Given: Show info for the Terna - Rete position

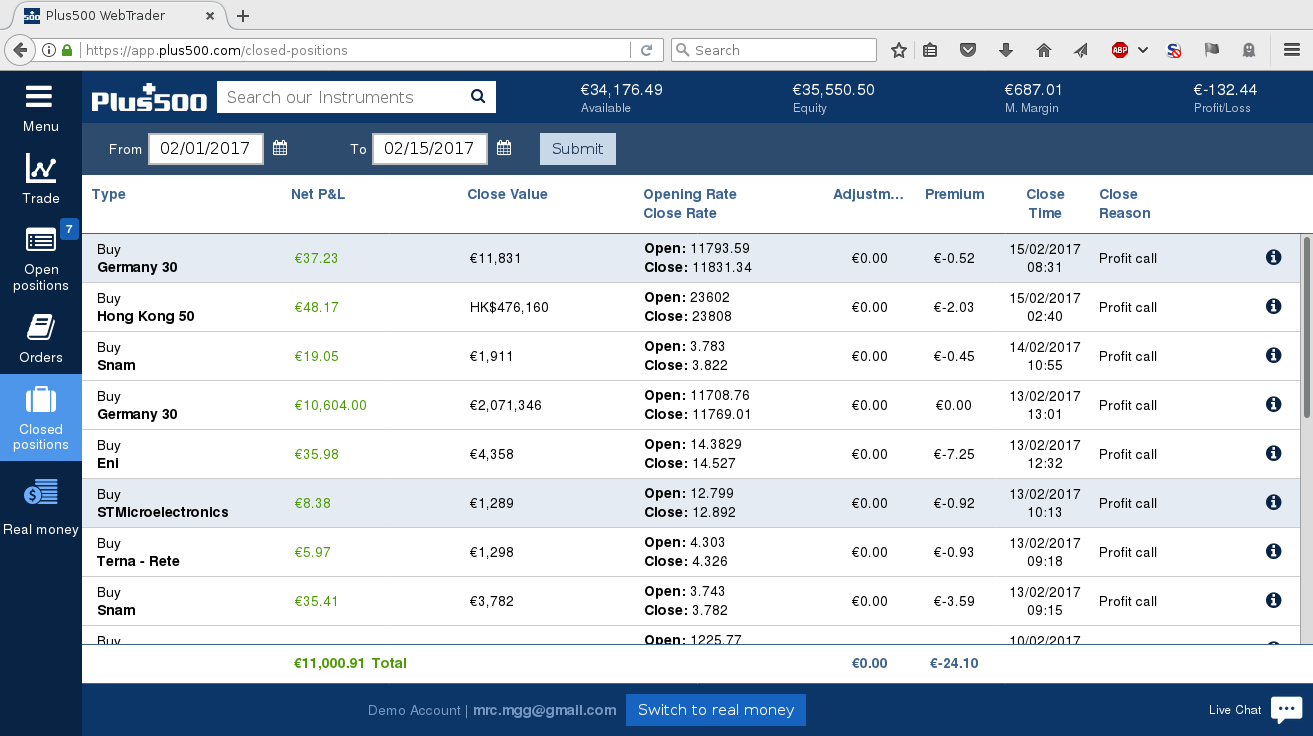Looking at the screenshot, I should coord(1273,551).
